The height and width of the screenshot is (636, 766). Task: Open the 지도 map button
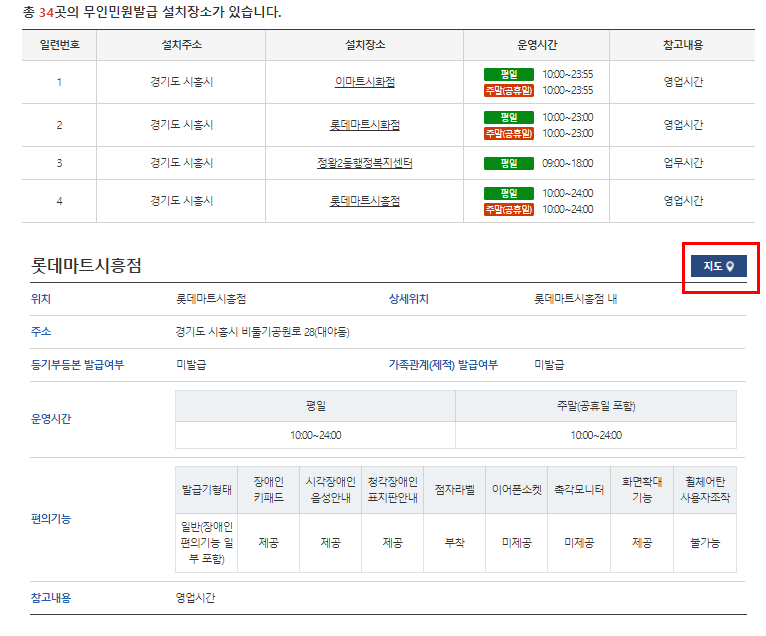pos(718,266)
